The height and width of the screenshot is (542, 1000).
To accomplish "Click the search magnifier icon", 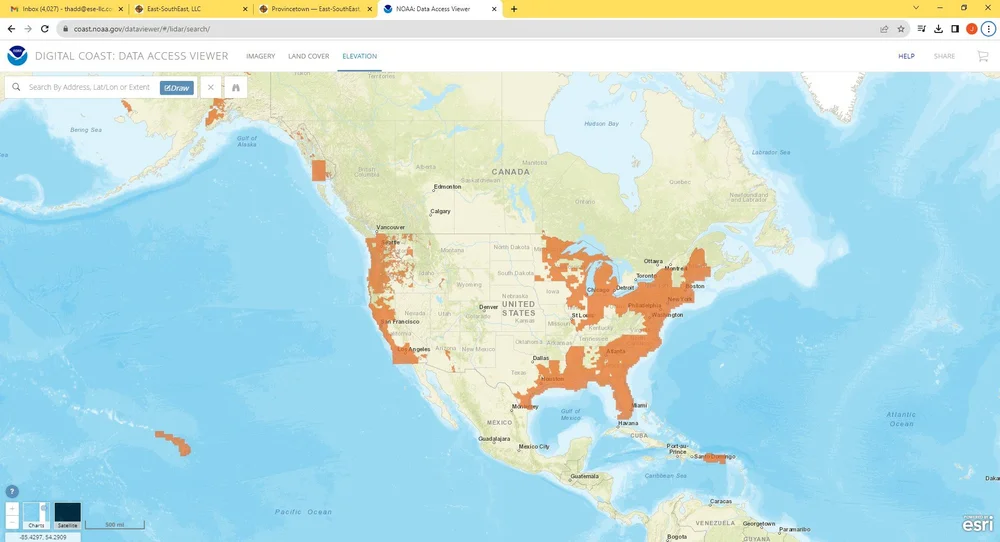I will [16, 87].
